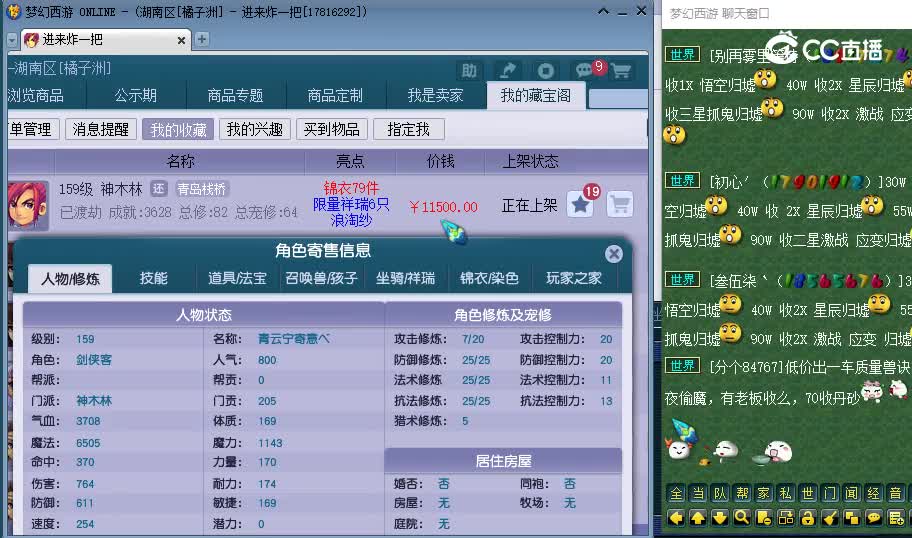Click the 消息提醒 button
This screenshot has width=912, height=538.
click(101, 129)
